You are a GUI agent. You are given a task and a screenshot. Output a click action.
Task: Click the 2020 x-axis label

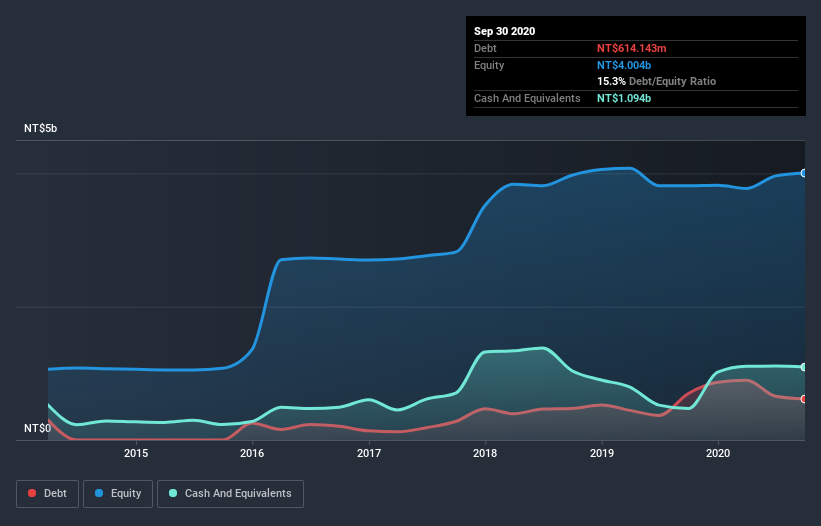tap(718, 453)
